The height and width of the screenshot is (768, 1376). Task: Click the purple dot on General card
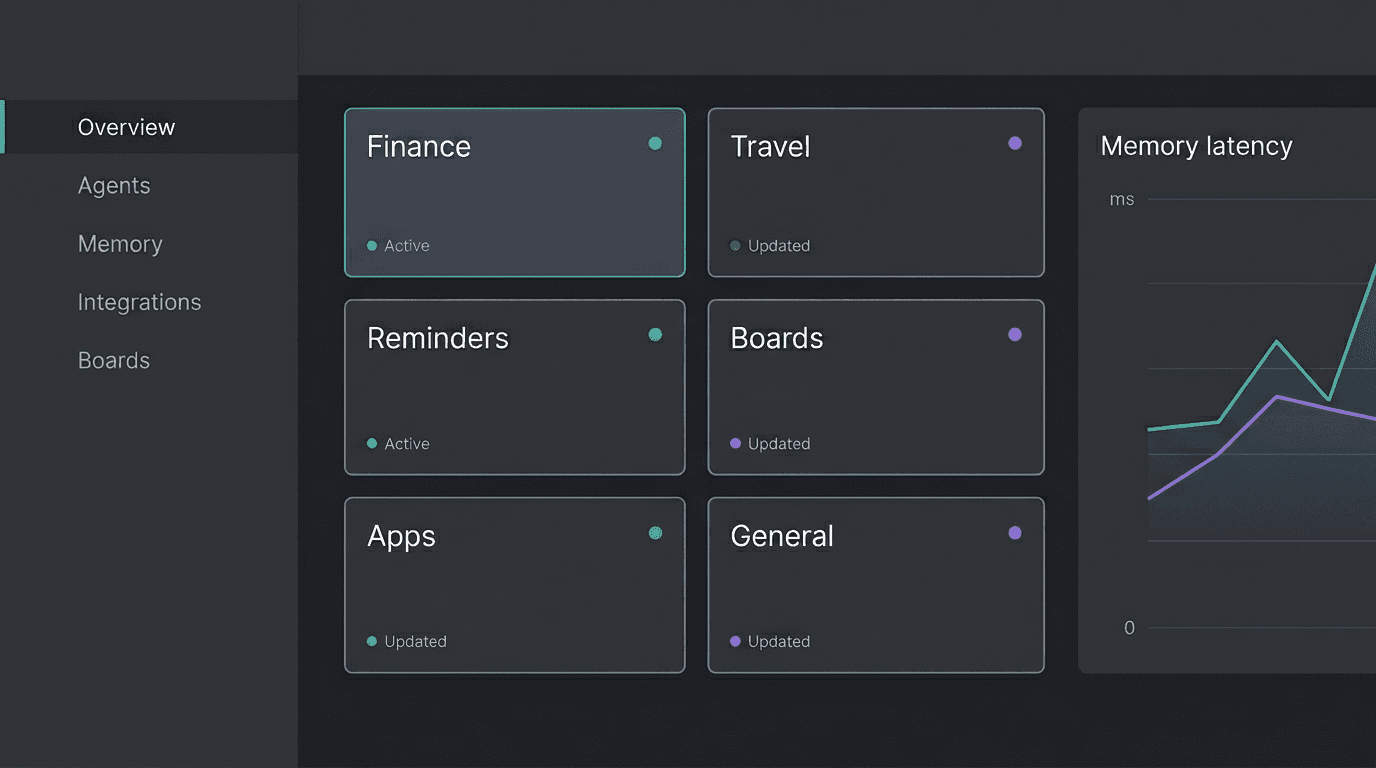[x=1015, y=533]
